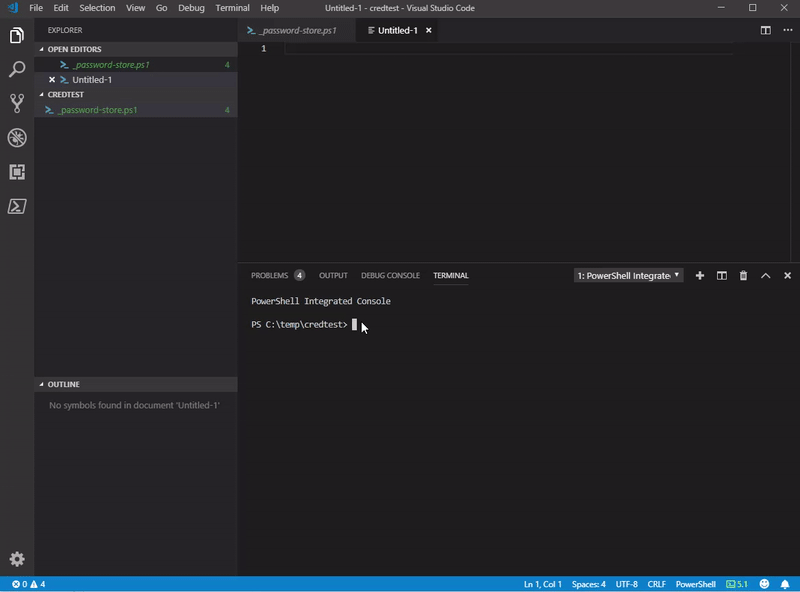The width and height of the screenshot is (800, 592).
Task: Open the Edit menu
Action: coord(61,8)
